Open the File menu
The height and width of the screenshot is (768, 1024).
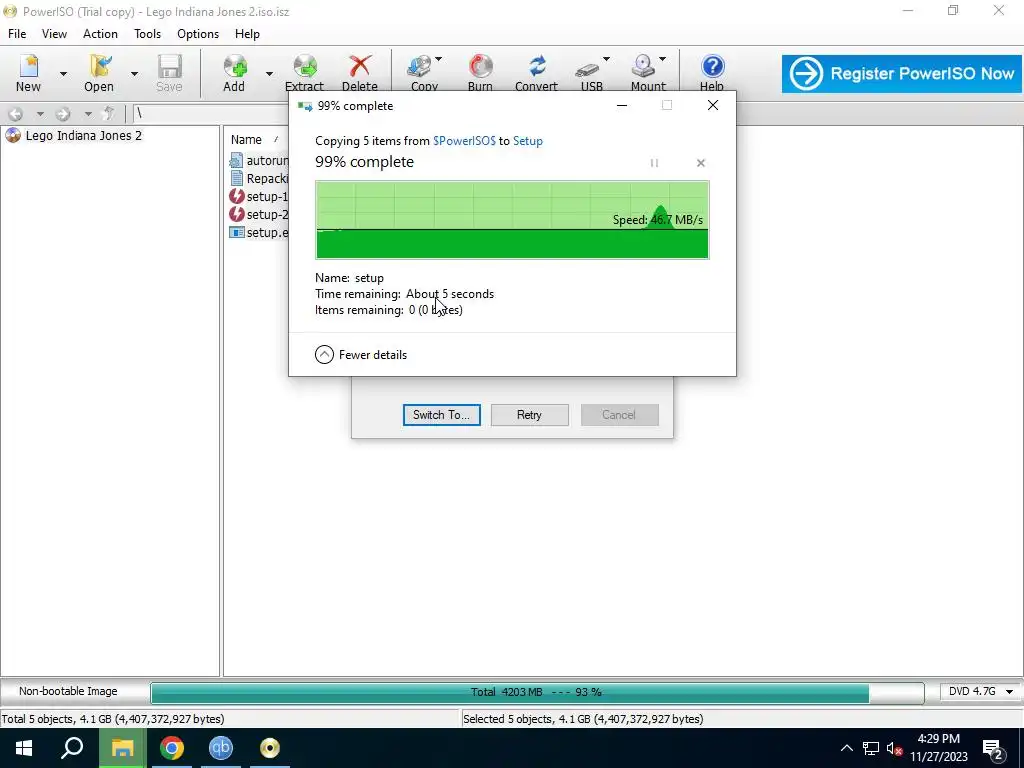click(17, 34)
